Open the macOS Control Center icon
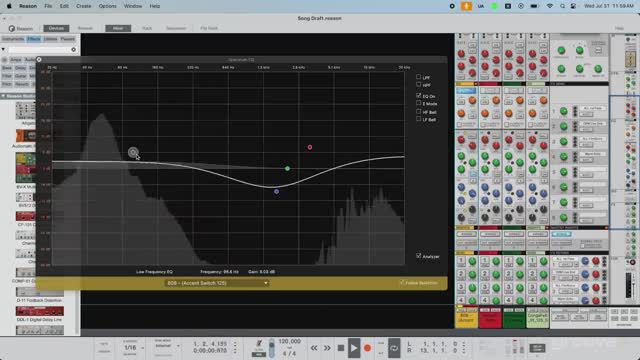This screenshot has height=360, width=640. coord(573,6)
